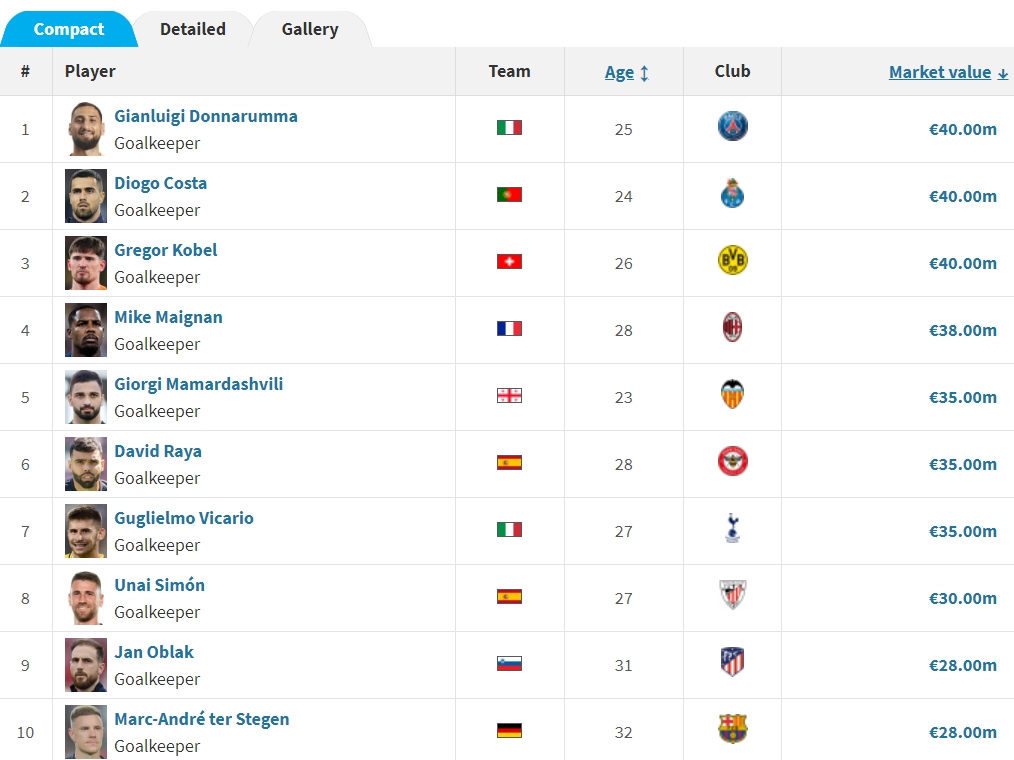
Task: Click the FC Barcelona club crest
Action: pos(733,730)
